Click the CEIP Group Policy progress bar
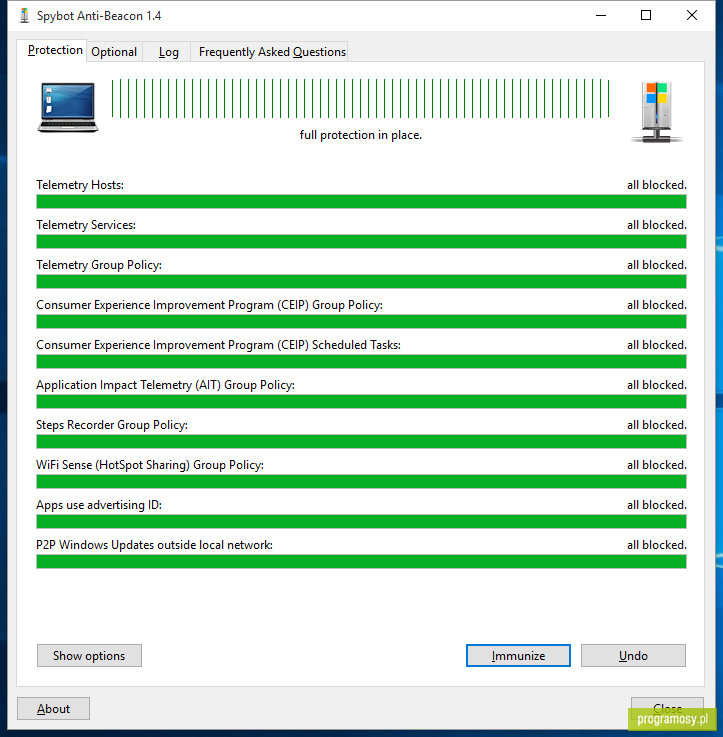Image resolution: width=723 pixels, height=737 pixels. click(x=361, y=321)
